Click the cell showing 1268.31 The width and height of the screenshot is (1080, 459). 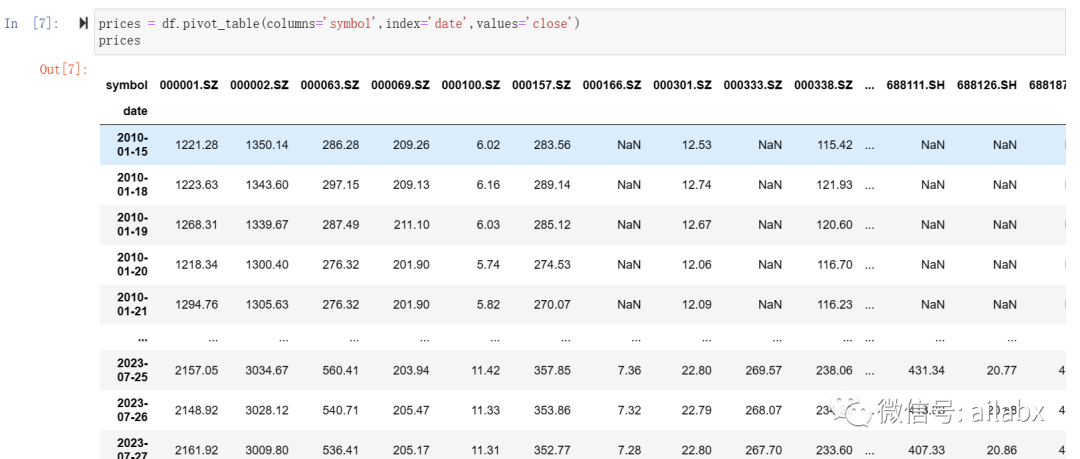(x=197, y=225)
